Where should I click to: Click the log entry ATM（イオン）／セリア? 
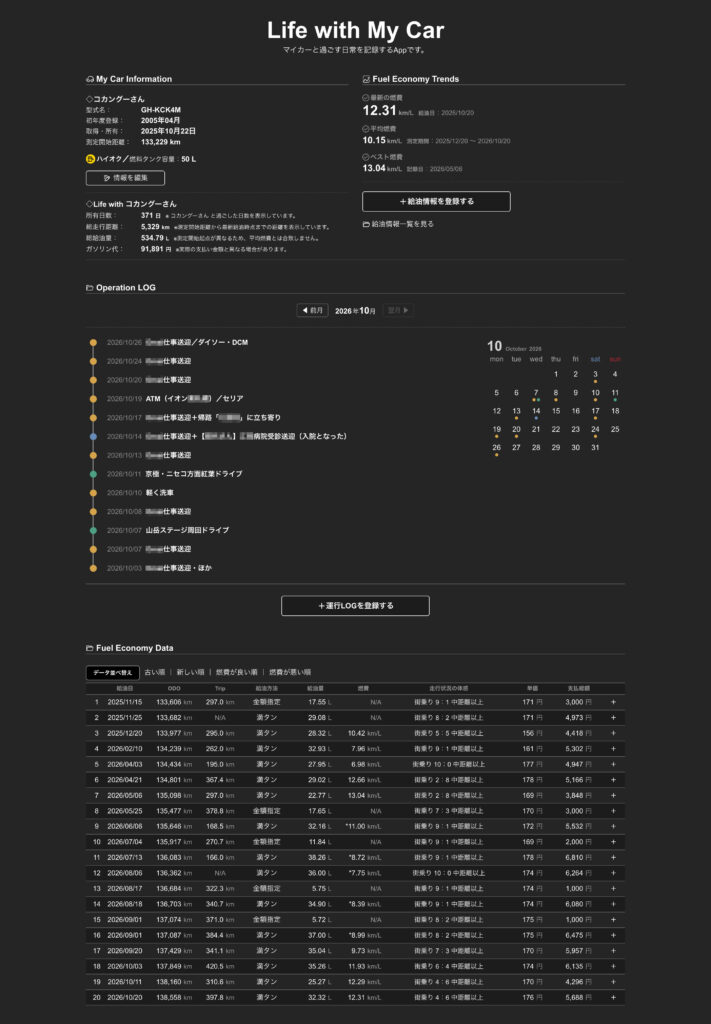[194, 398]
